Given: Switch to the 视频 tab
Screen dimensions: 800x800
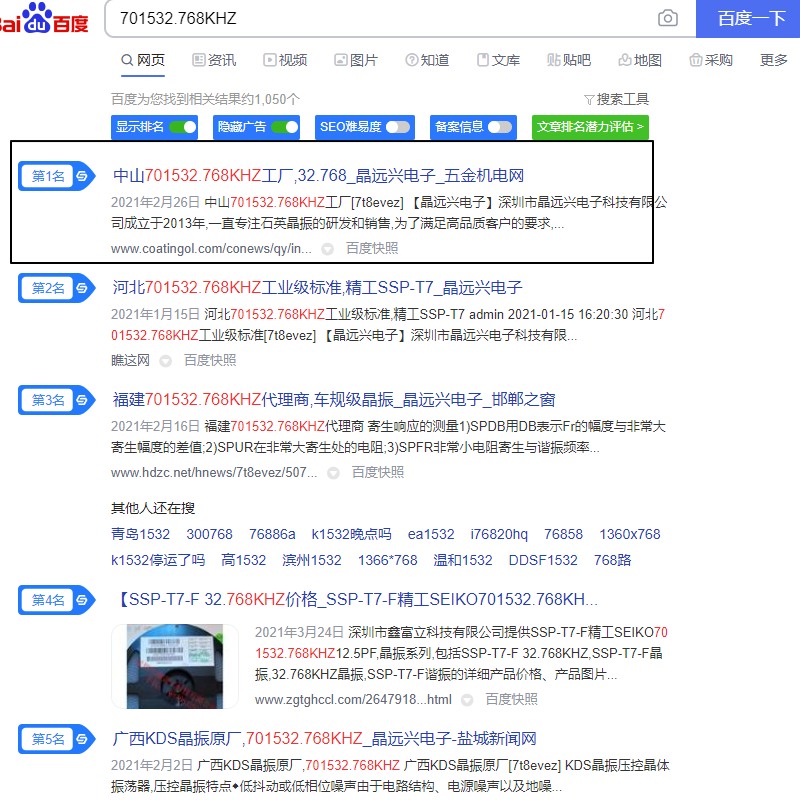Looking at the screenshot, I should click(x=285, y=60).
